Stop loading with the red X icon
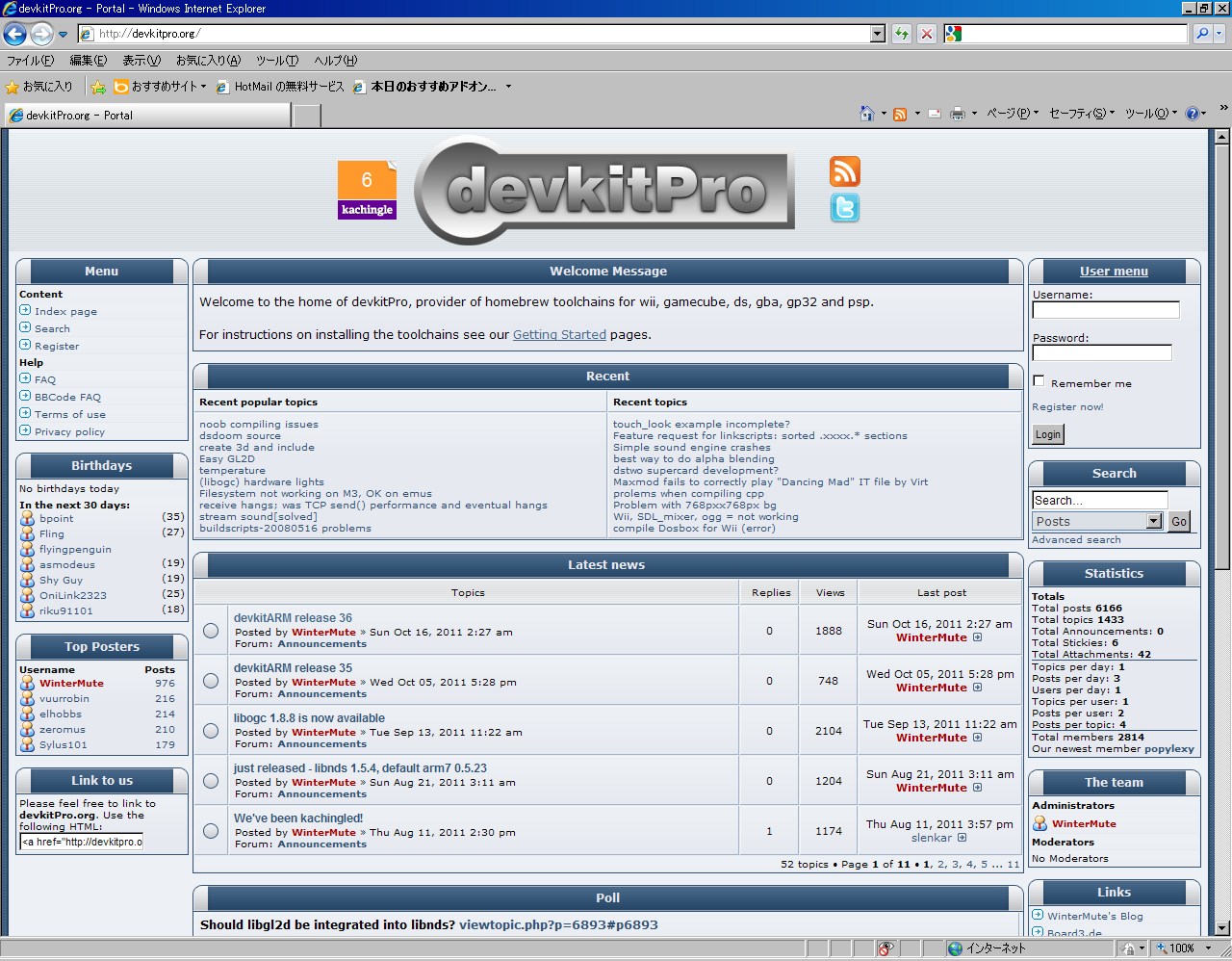Image resolution: width=1232 pixels, height=961 pixels. tap(927, 34)
